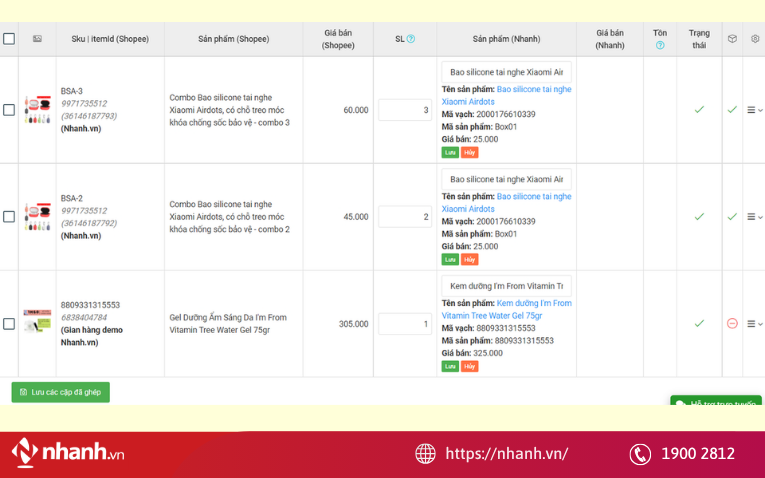Open the BSA-2 product thumbnail

[37, 217]
